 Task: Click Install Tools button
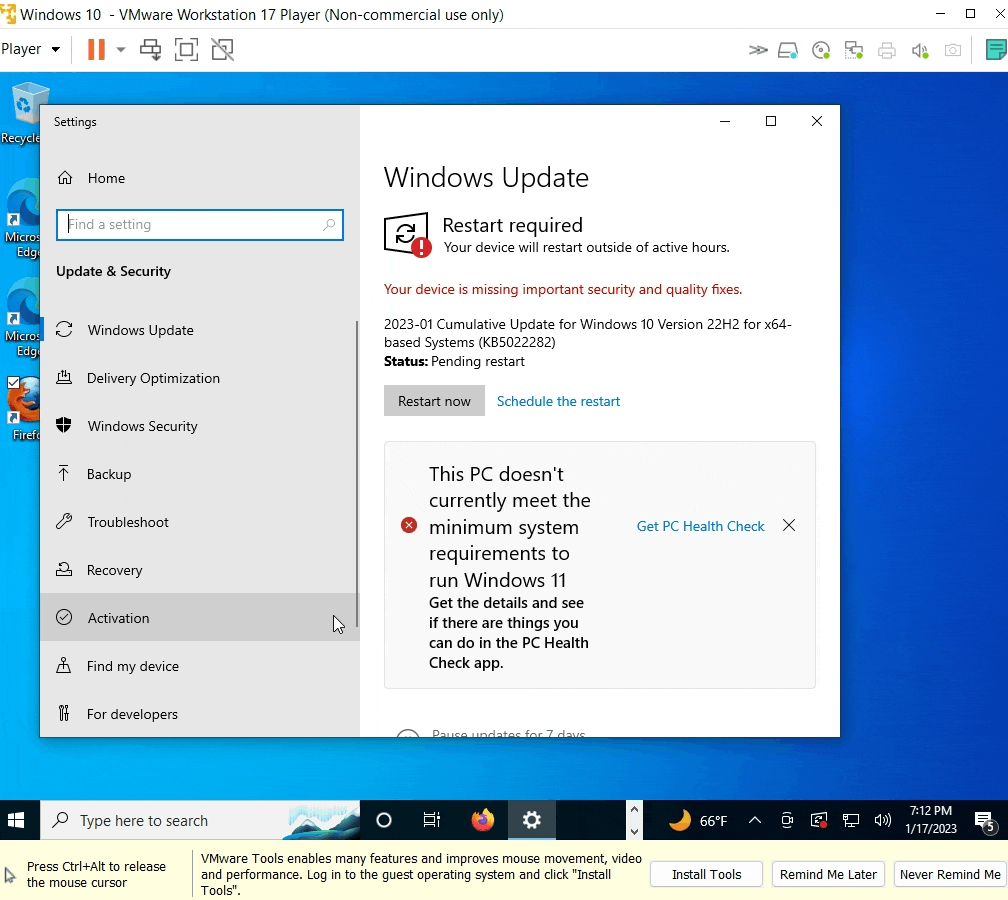(706, 874)
